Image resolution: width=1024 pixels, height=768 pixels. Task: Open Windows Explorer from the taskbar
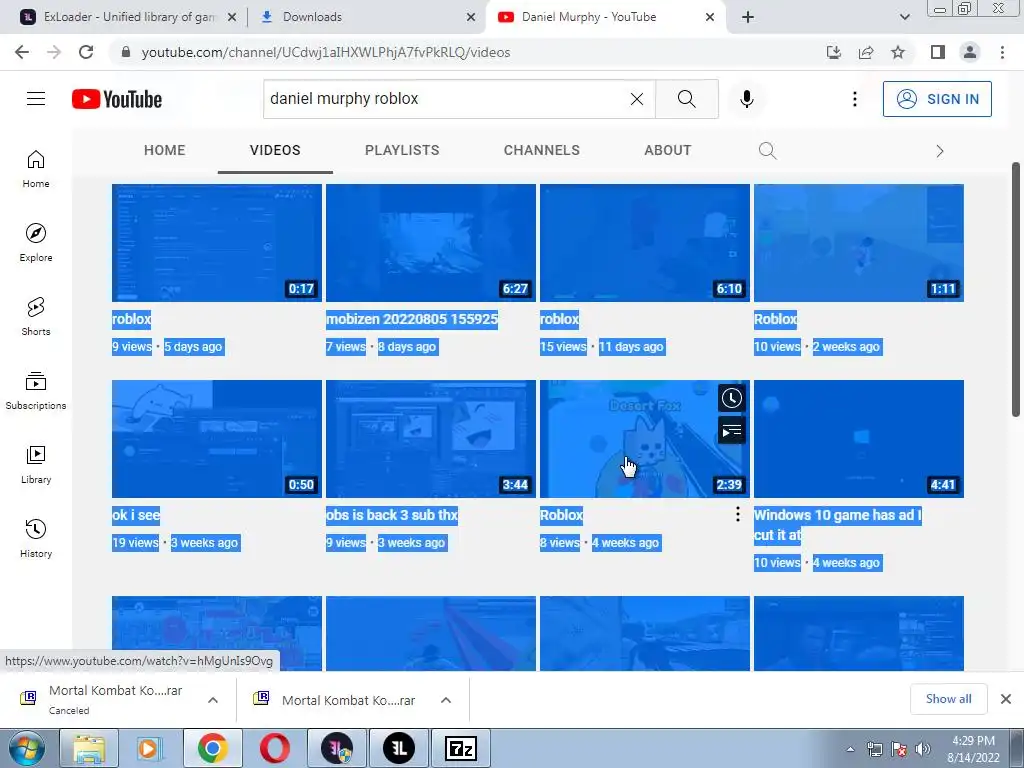89,748
